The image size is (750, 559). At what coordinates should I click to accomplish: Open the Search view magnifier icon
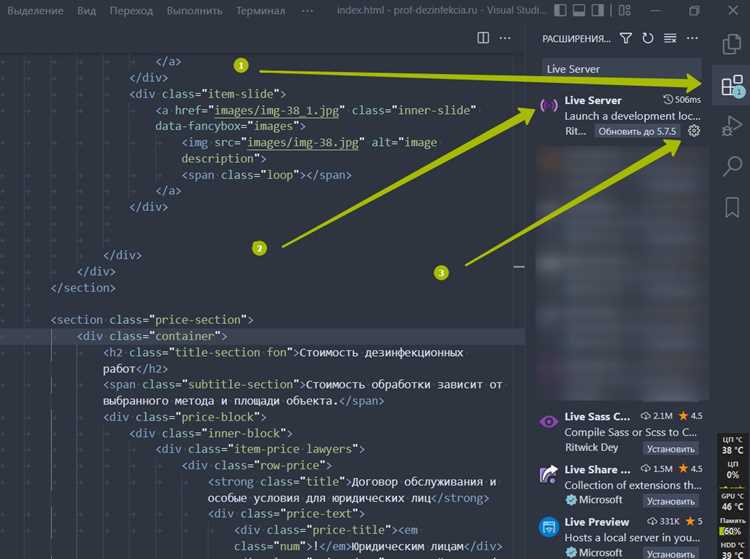(732, 166)
